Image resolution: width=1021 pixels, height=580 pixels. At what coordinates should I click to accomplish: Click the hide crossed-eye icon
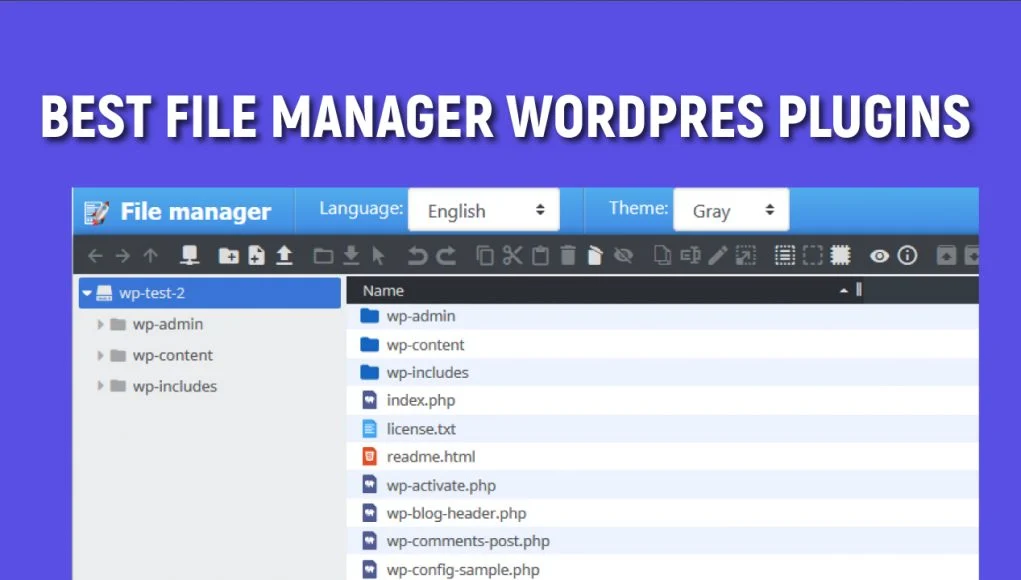tap(623, 256)
